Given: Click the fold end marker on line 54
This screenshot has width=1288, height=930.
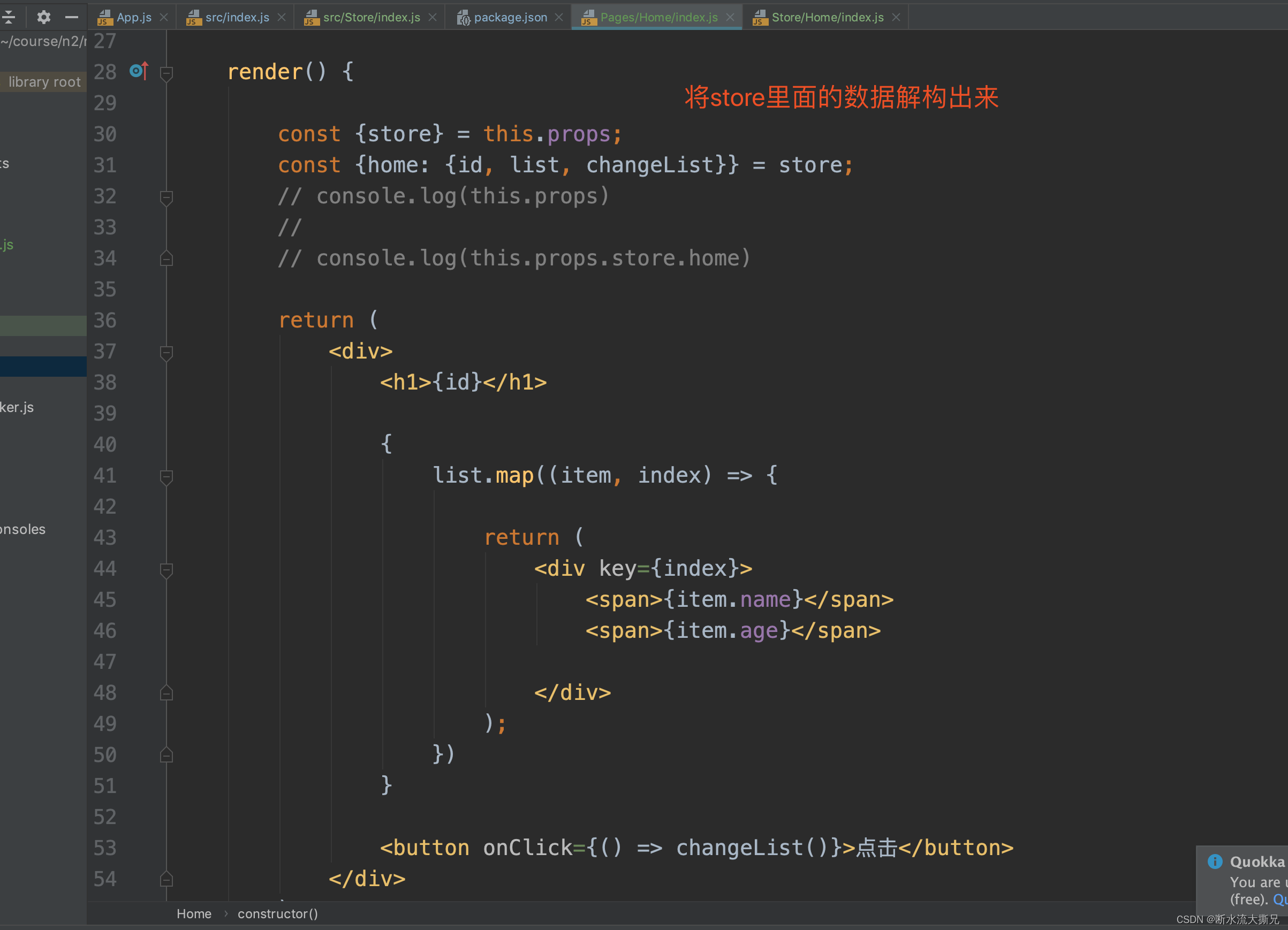Looking at the screenshot, I should click(166, 879).
